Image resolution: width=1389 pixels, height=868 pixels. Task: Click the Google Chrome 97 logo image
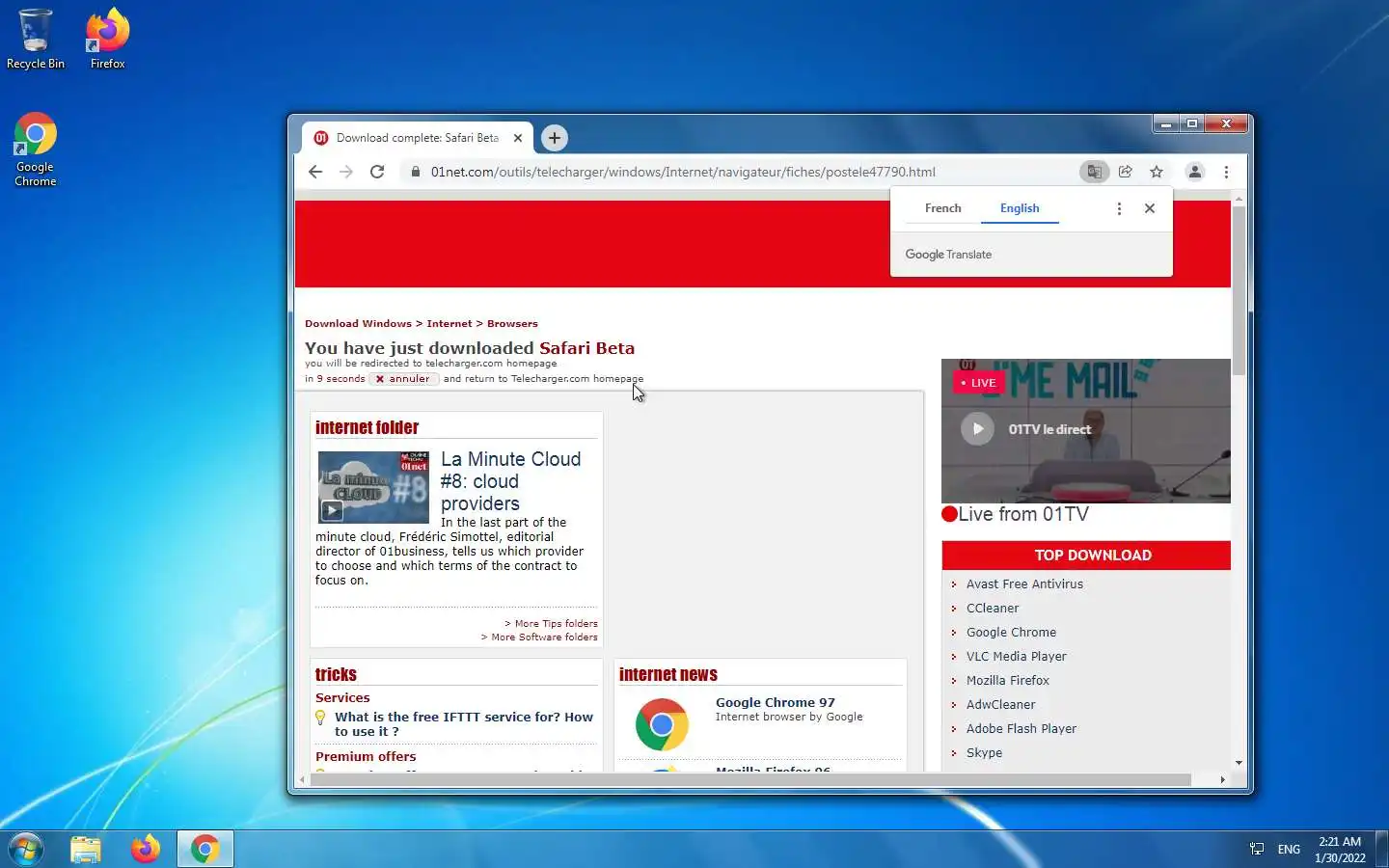point(662,724)
